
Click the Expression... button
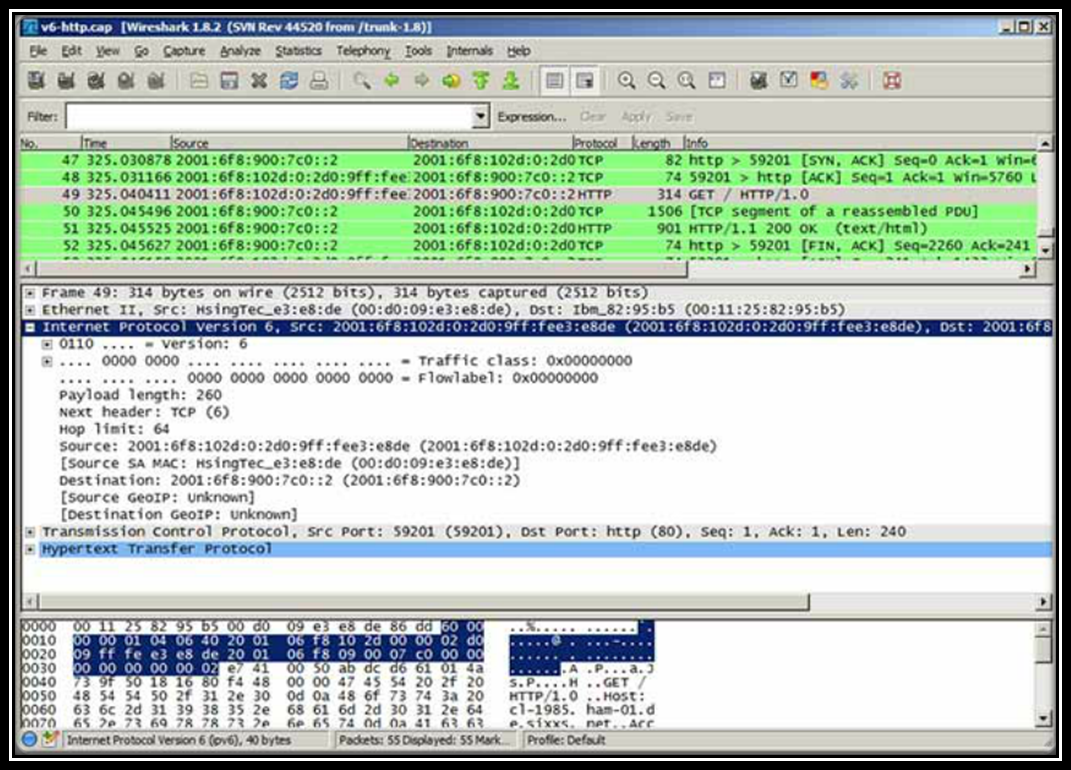(531, 117)
